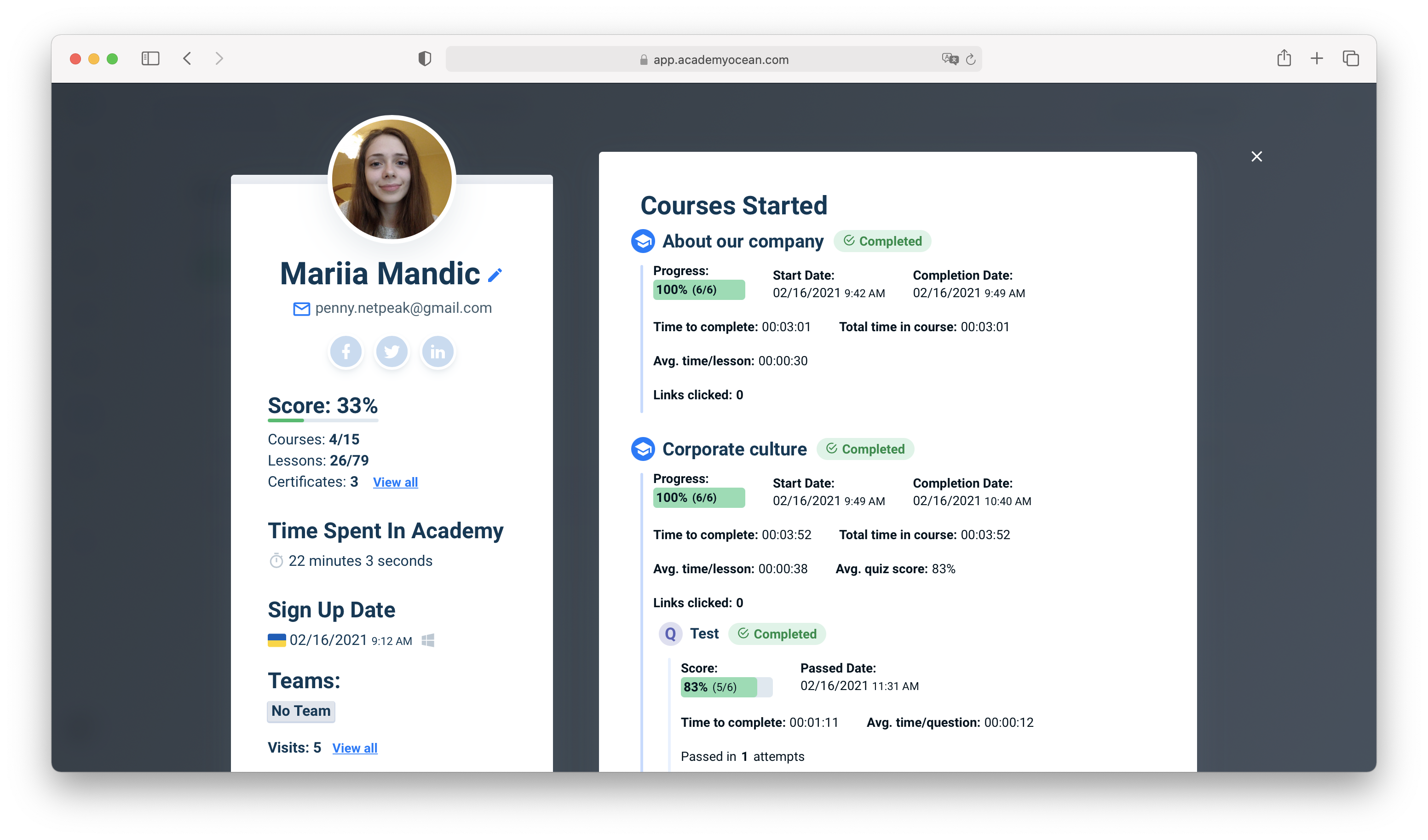Click the lock icon in address bar
1428x840 pixels.
pos(644,59)
